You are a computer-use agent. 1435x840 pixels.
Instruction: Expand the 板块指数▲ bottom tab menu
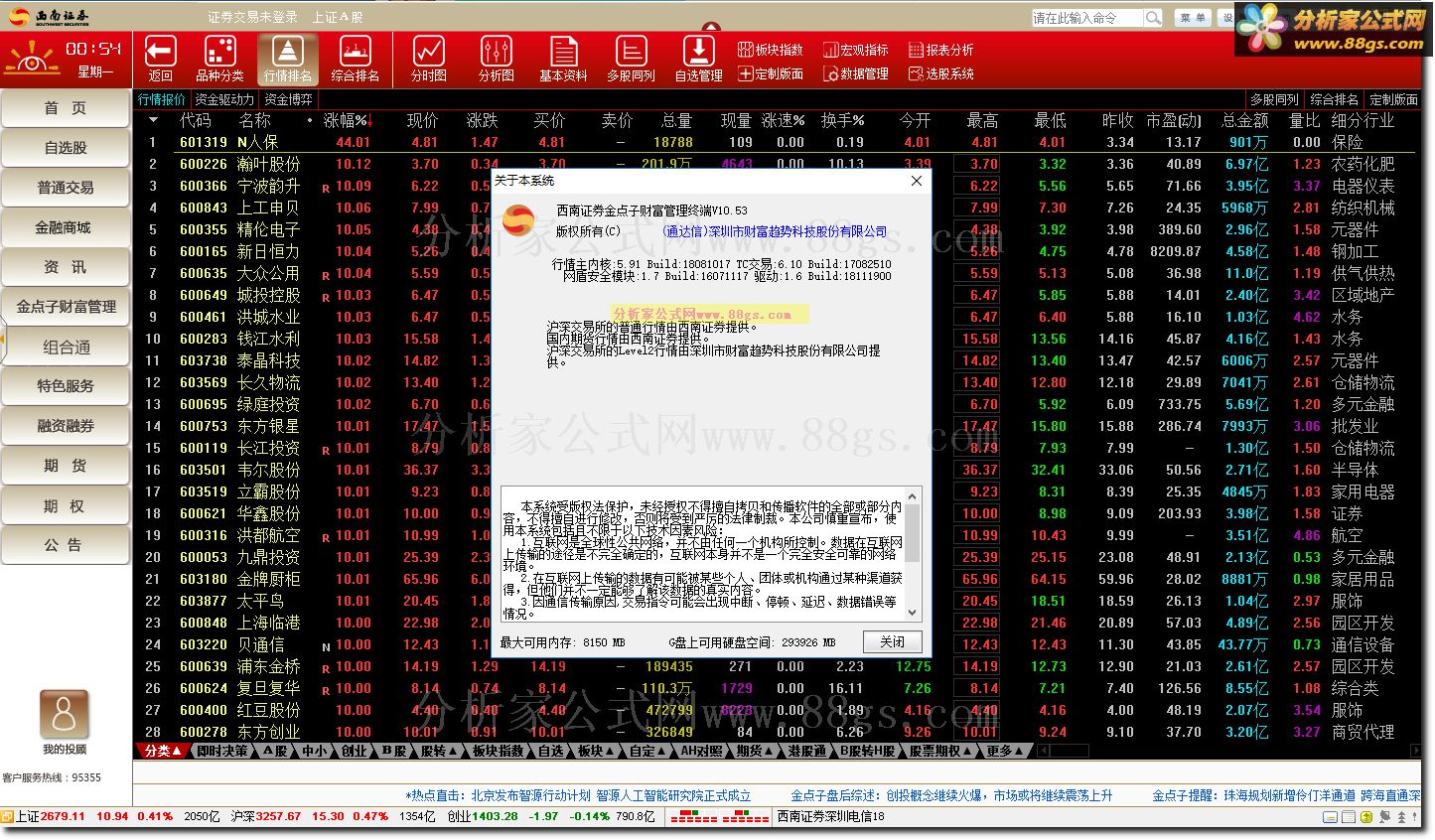point(501,752)
